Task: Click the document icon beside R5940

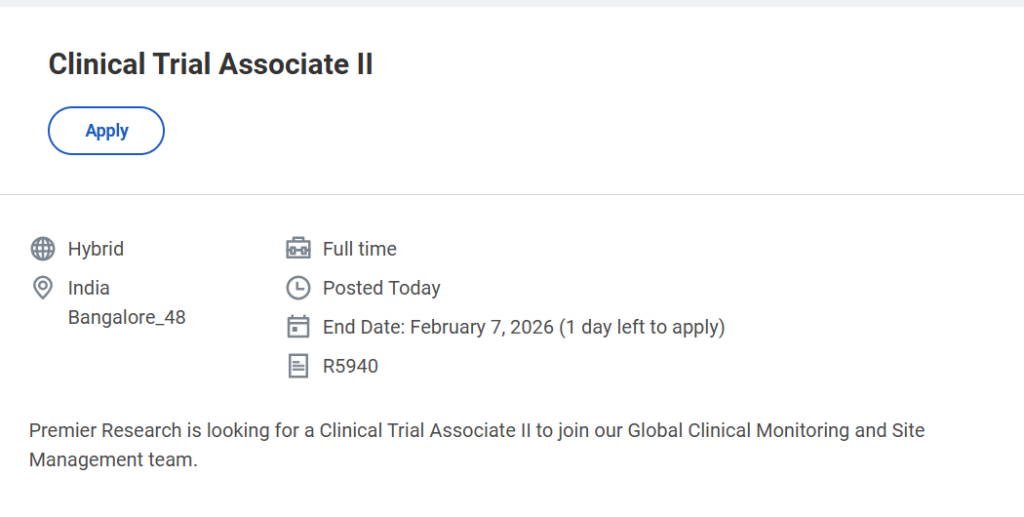Action: coord(298,366)
